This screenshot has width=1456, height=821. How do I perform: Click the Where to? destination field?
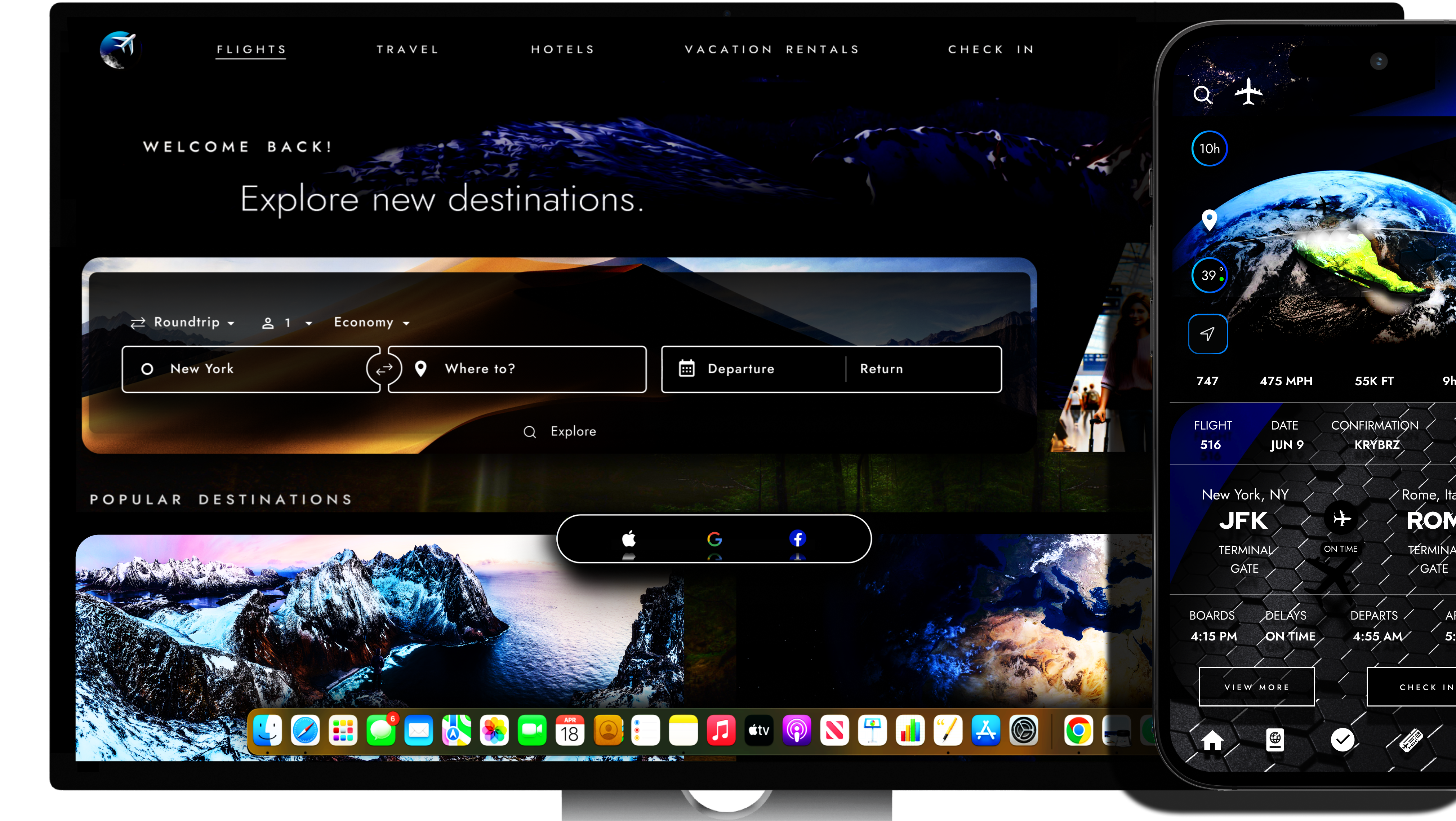517,369
